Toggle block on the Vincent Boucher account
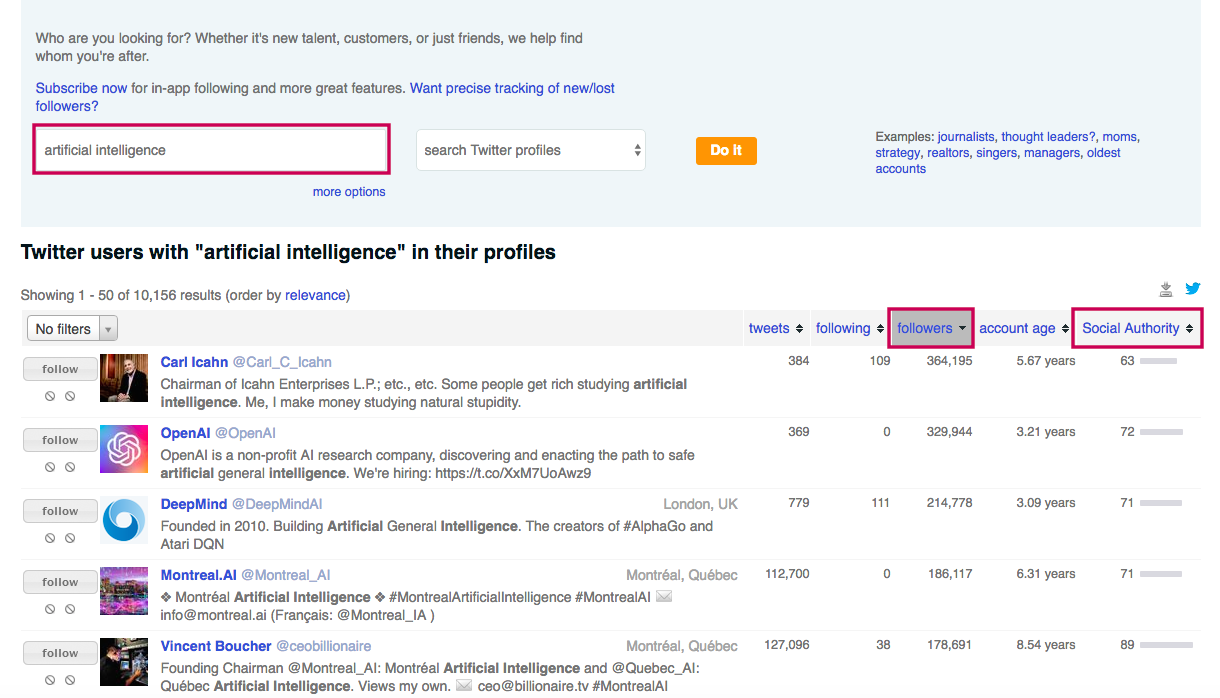This screenshot has height=698, width=1220. tap(70, 679)
